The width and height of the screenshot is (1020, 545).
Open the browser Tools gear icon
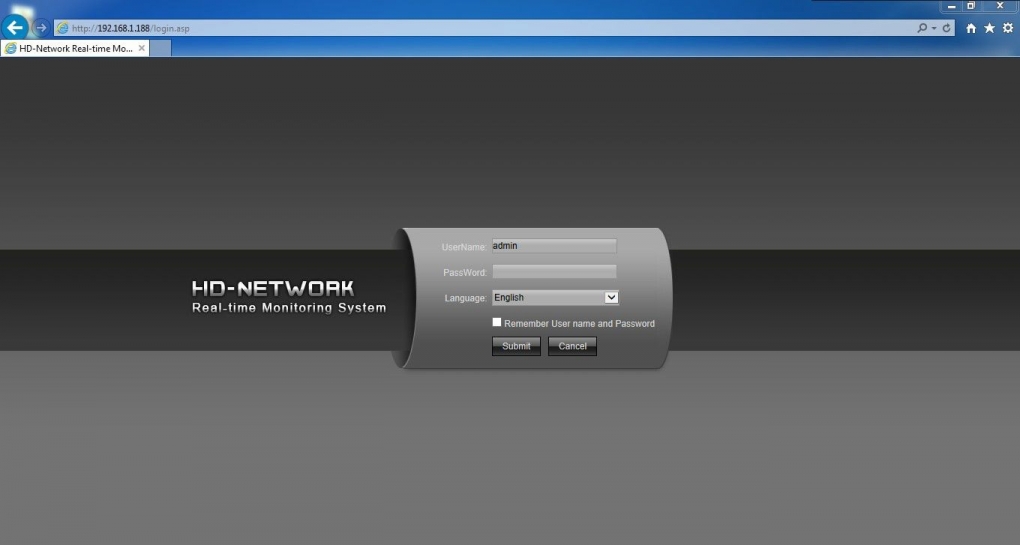[1007, 28]
